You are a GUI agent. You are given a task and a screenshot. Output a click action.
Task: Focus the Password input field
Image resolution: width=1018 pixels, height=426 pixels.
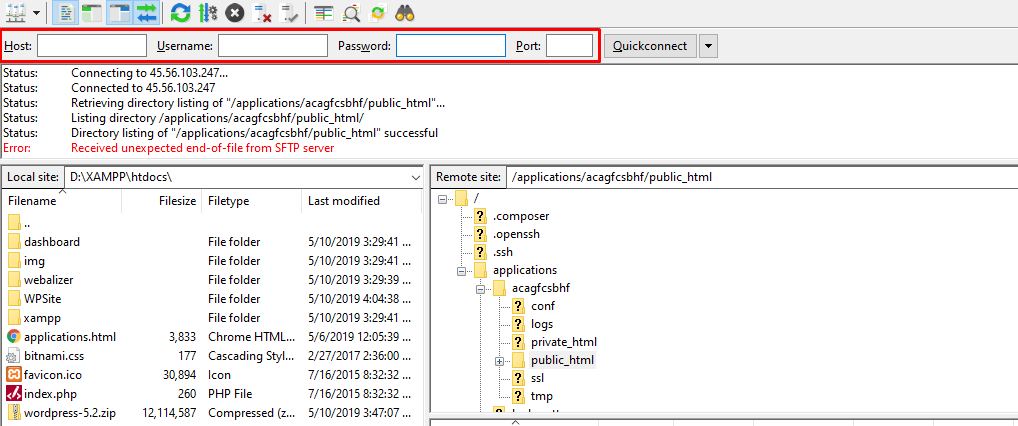[x=451, y=46]
